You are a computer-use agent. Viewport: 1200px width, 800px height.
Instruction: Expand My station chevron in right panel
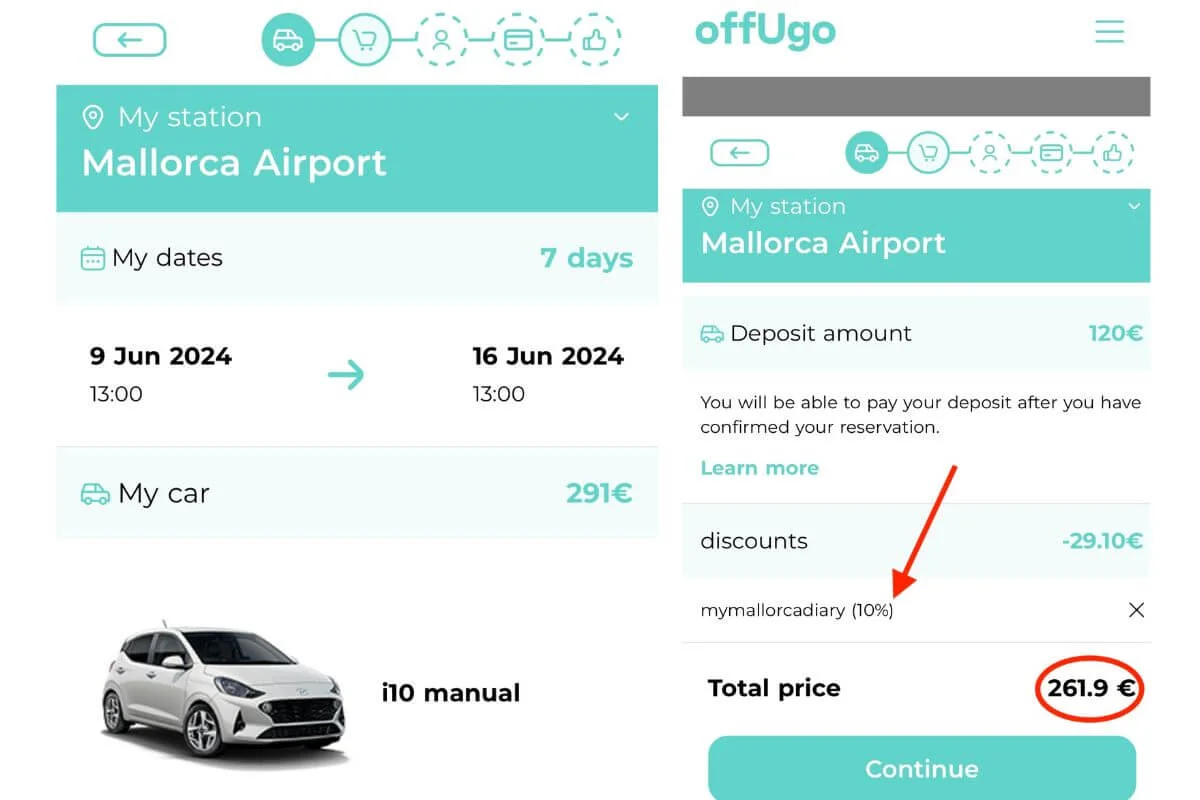[1134, 206]
